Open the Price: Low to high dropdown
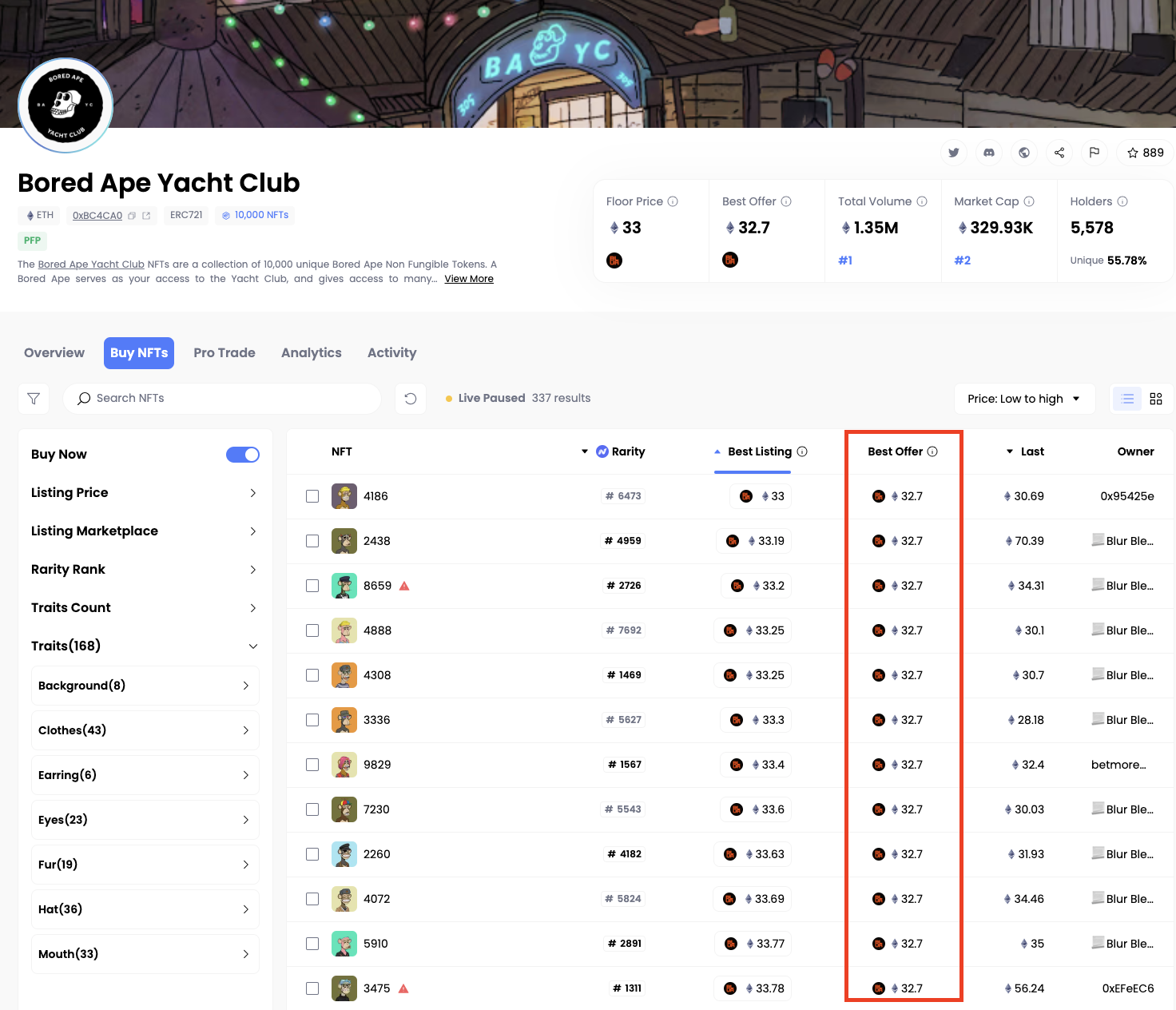The image size is (1176, 1010). point(1024,398)
